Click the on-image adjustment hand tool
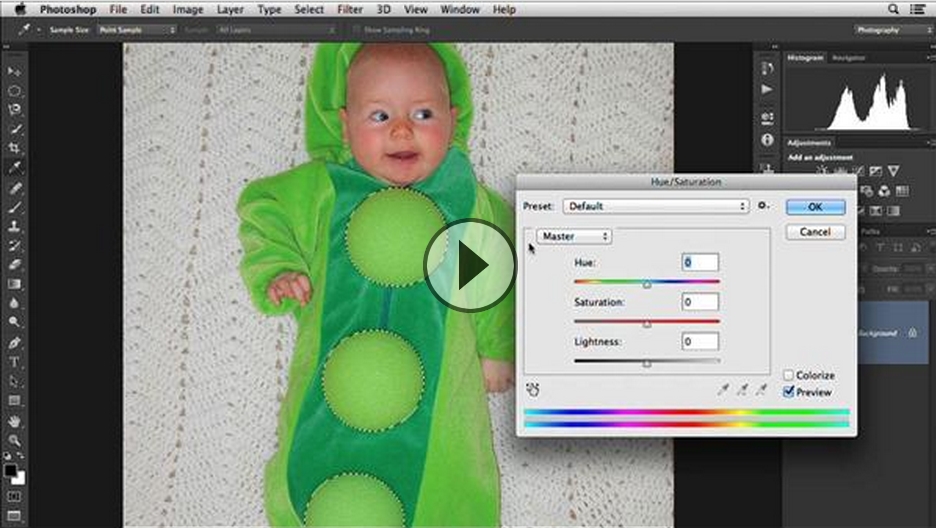 tap(533, 390)
